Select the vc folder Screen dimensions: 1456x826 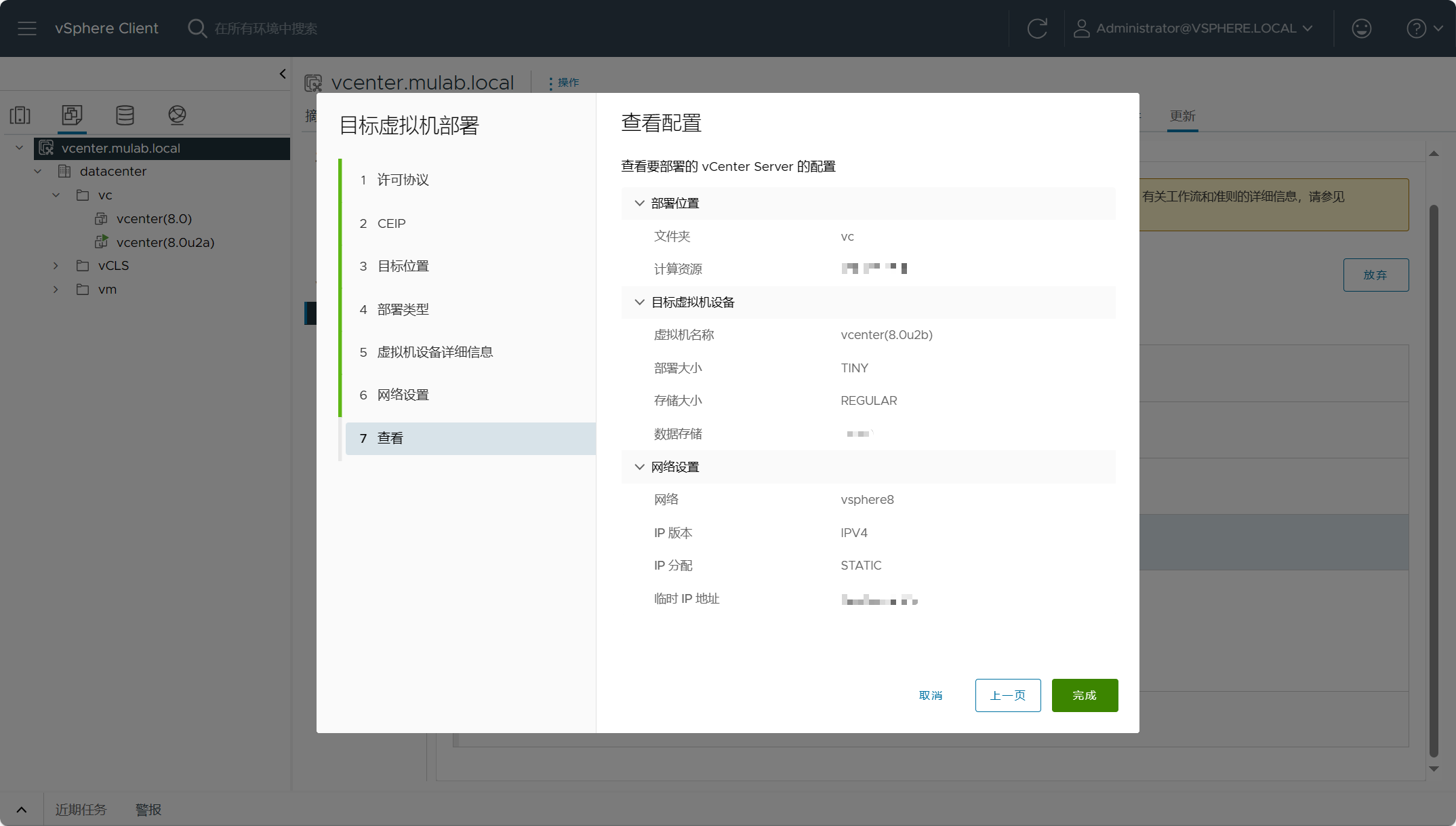[105, 195]
